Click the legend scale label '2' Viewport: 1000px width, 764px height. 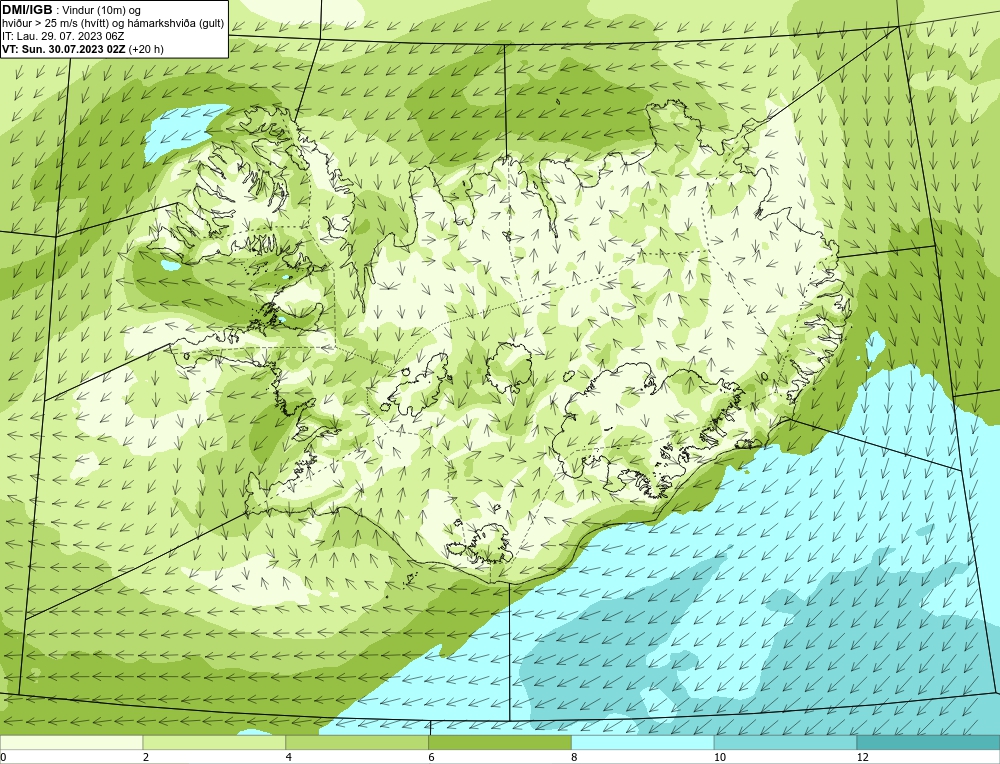tap(146, 758)
